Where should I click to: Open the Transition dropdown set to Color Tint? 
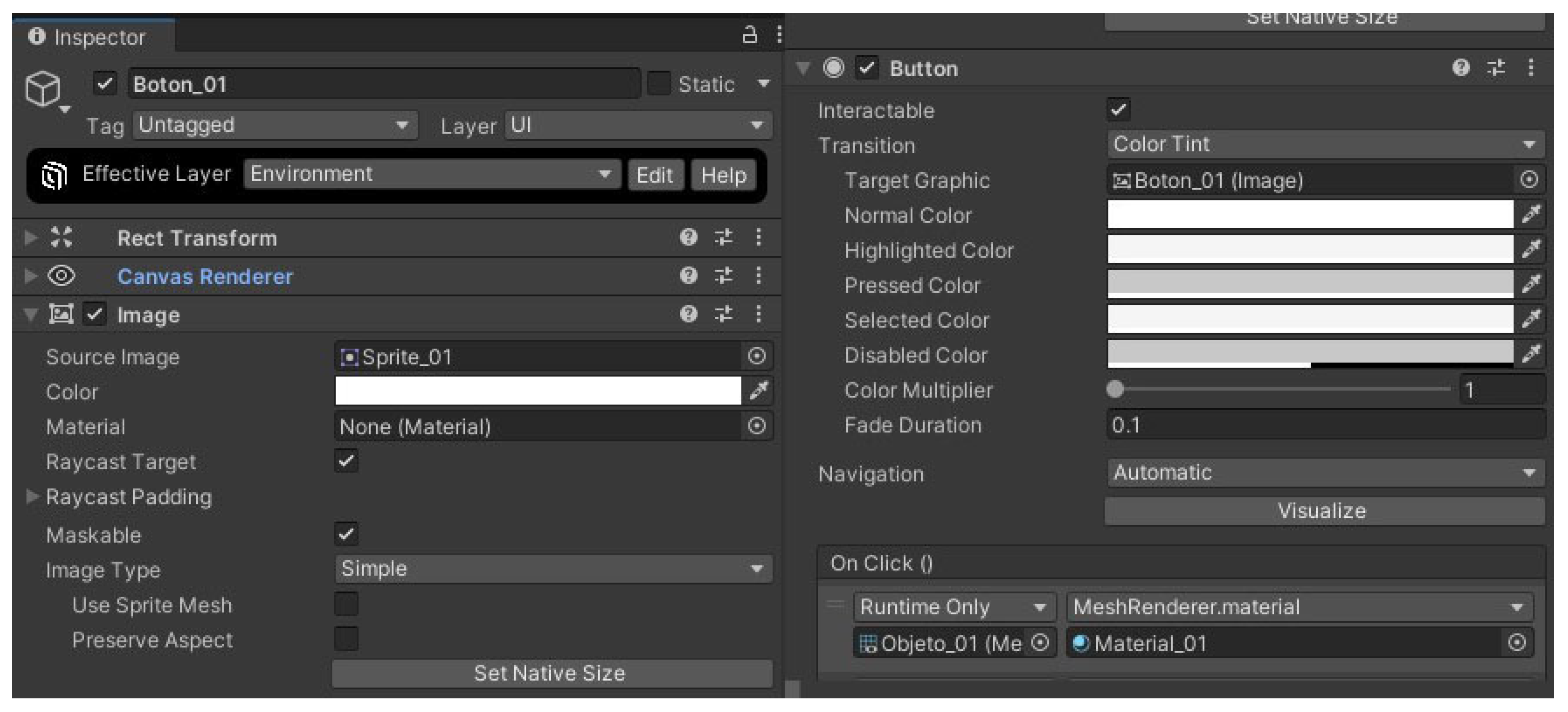[x=1325, y=144]
